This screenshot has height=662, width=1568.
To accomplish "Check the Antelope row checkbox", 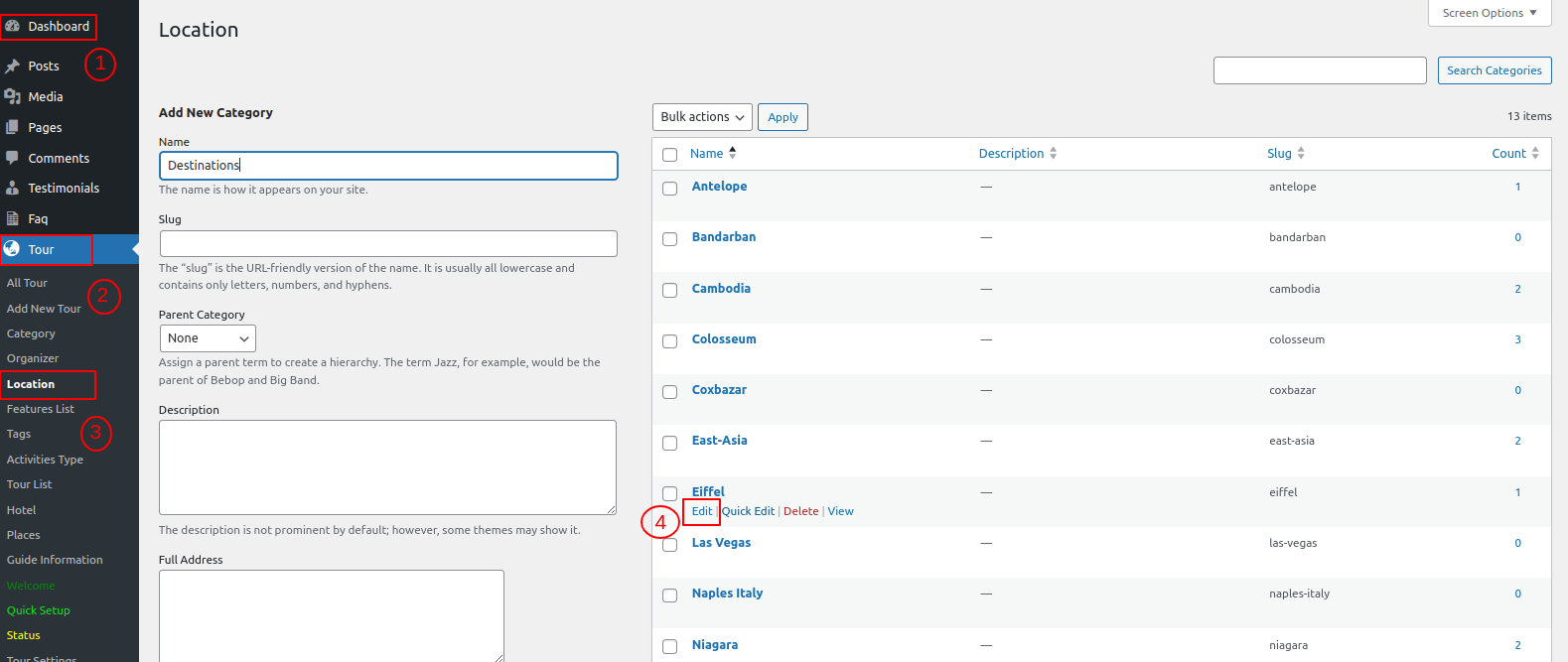I will click(670, 189).
